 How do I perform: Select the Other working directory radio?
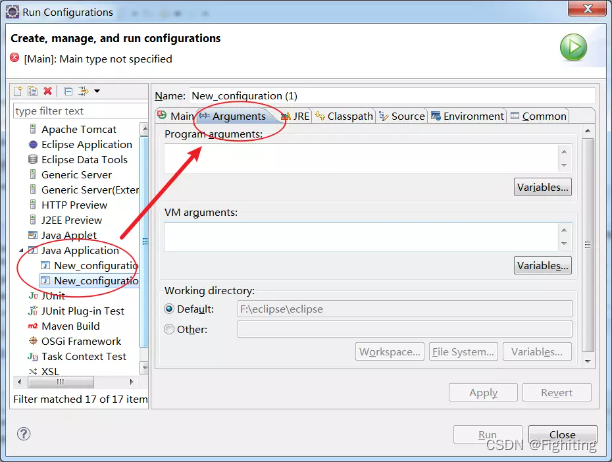pyautogui.click(x=169, y=329)
